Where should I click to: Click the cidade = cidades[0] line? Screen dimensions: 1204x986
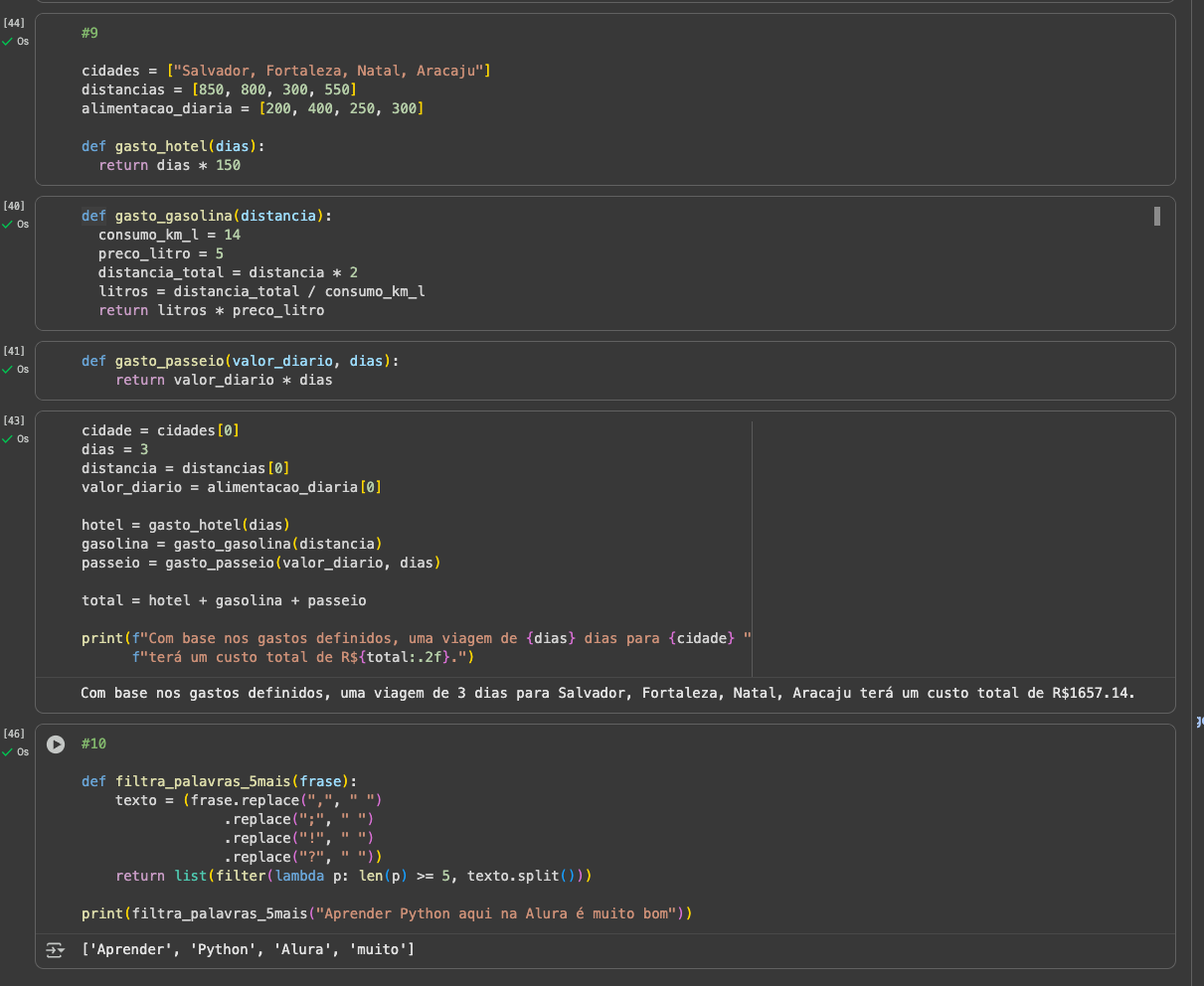tap(160, 430)
